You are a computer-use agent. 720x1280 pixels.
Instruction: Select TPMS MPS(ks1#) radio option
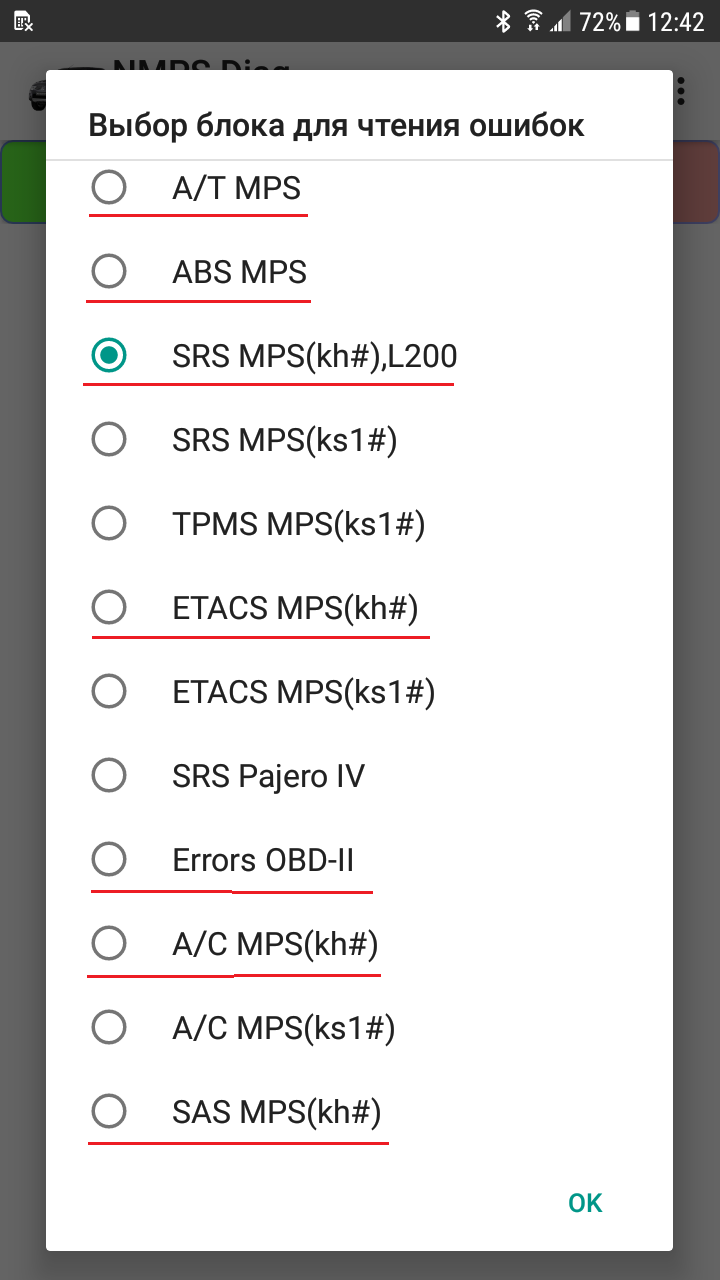(109, 523)
